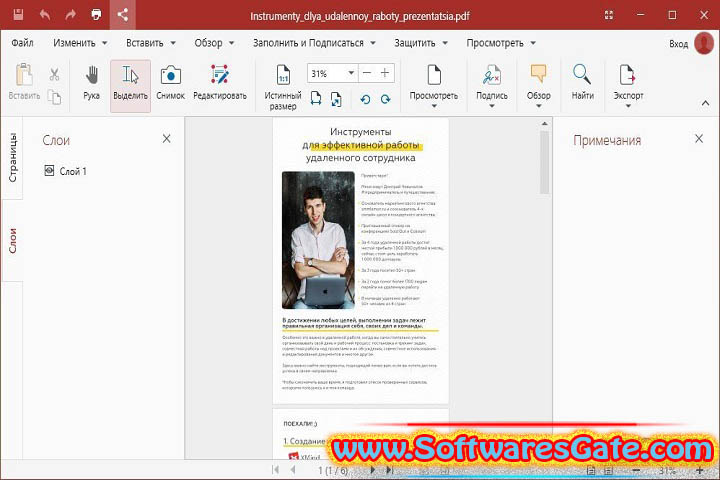
Task: Undo the last action
Action: [45, 15]
